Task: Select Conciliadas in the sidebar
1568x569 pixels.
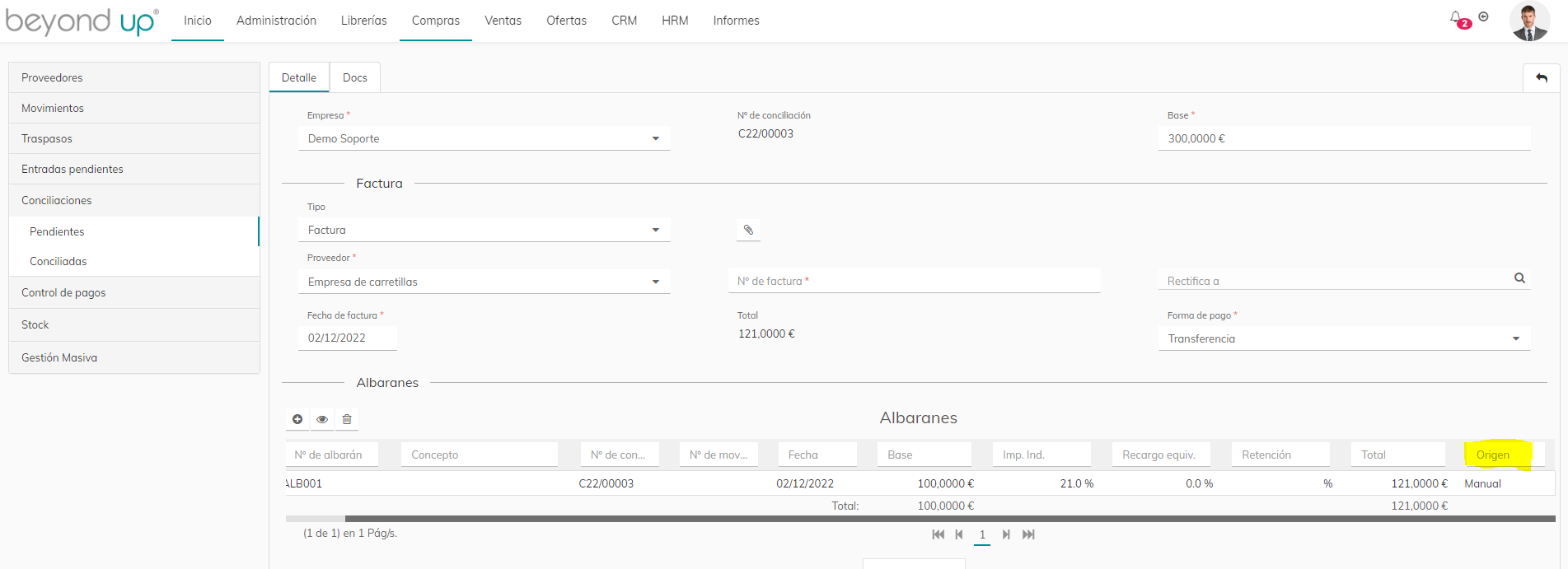Action: coord(59,261)
